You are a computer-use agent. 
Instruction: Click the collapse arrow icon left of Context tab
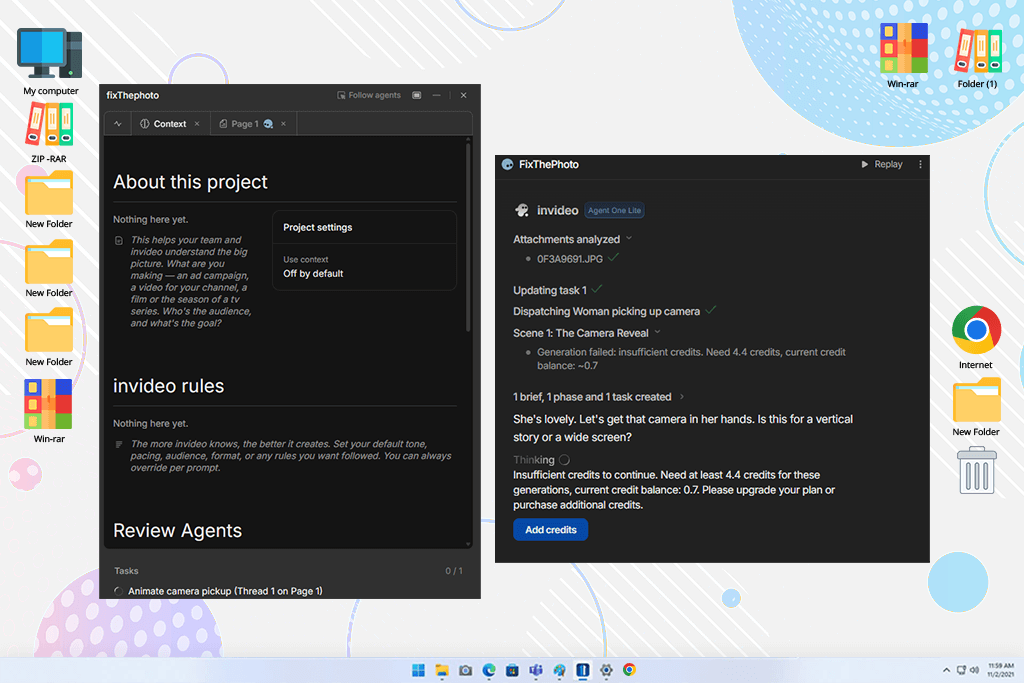tap(118, 123)
